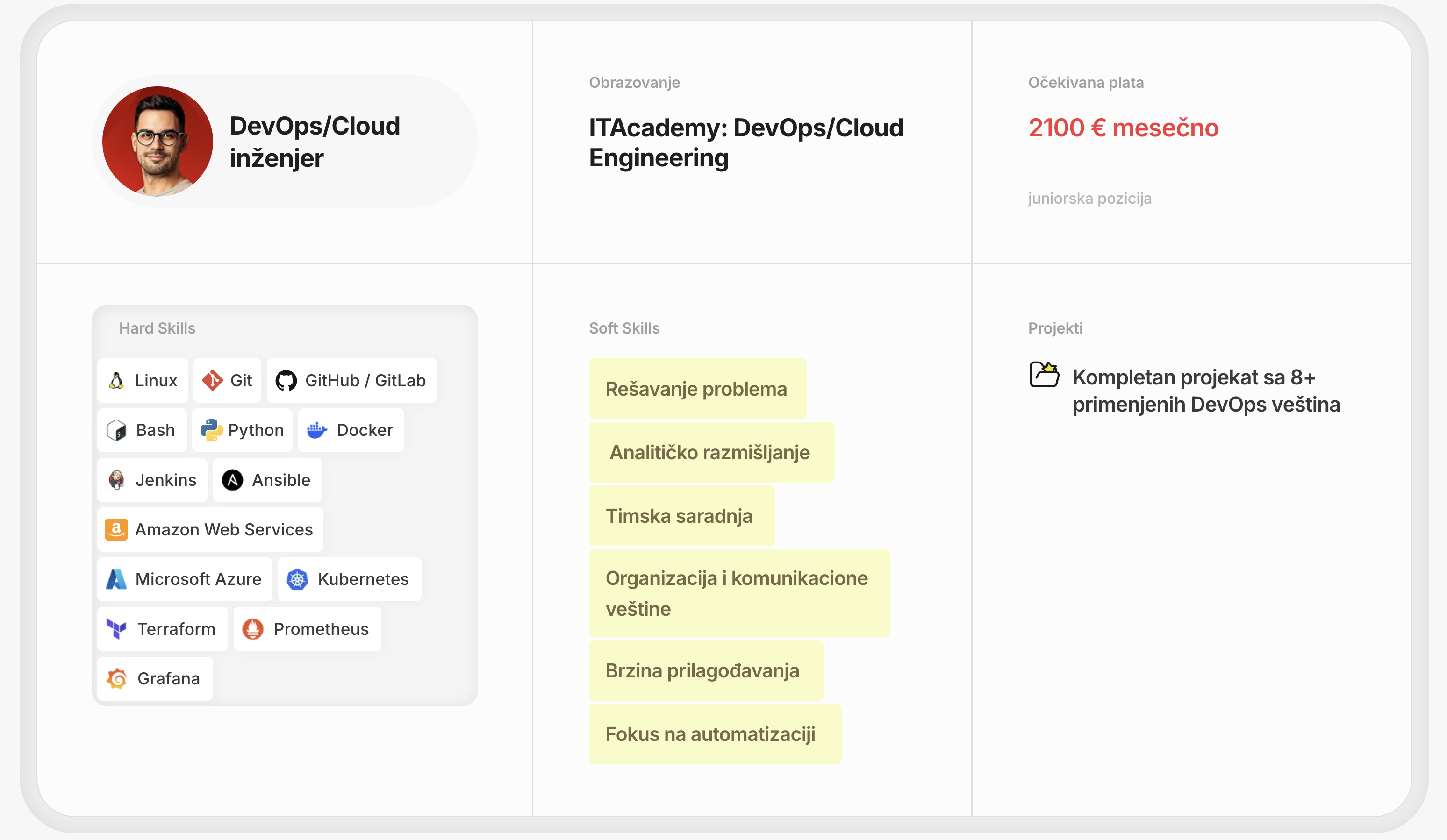Select the Amazon Web Services chip
The width and height of the screenshot is (1447, 840).
(210, 529)
